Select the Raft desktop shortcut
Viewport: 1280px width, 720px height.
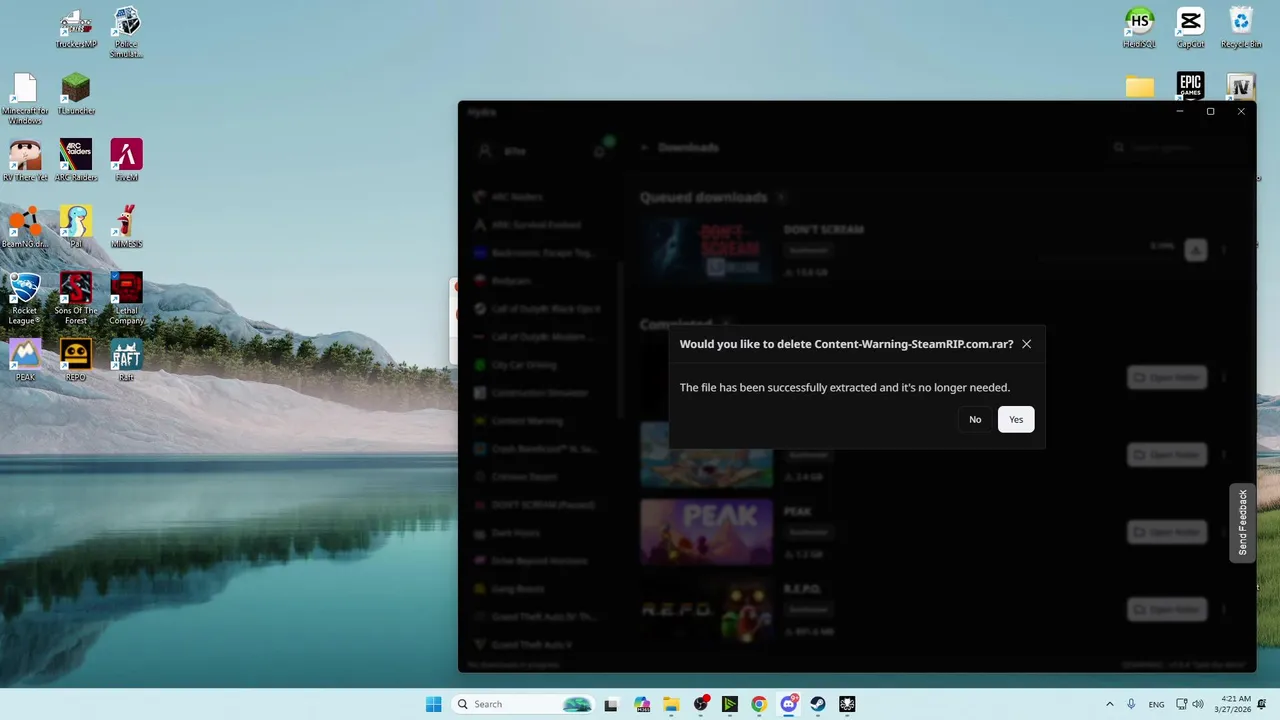click(127, 361)
